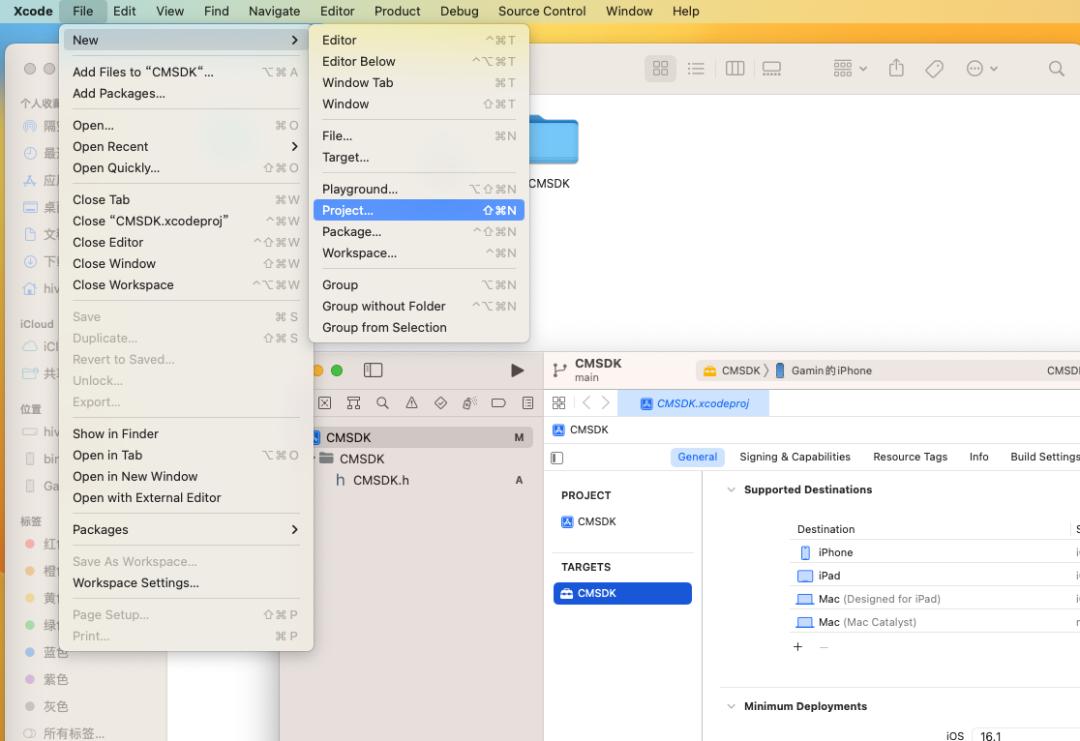Click the main branch label under CMSDK
The width and height of the screenshot is (1080, 741).
tap(586, 377)
